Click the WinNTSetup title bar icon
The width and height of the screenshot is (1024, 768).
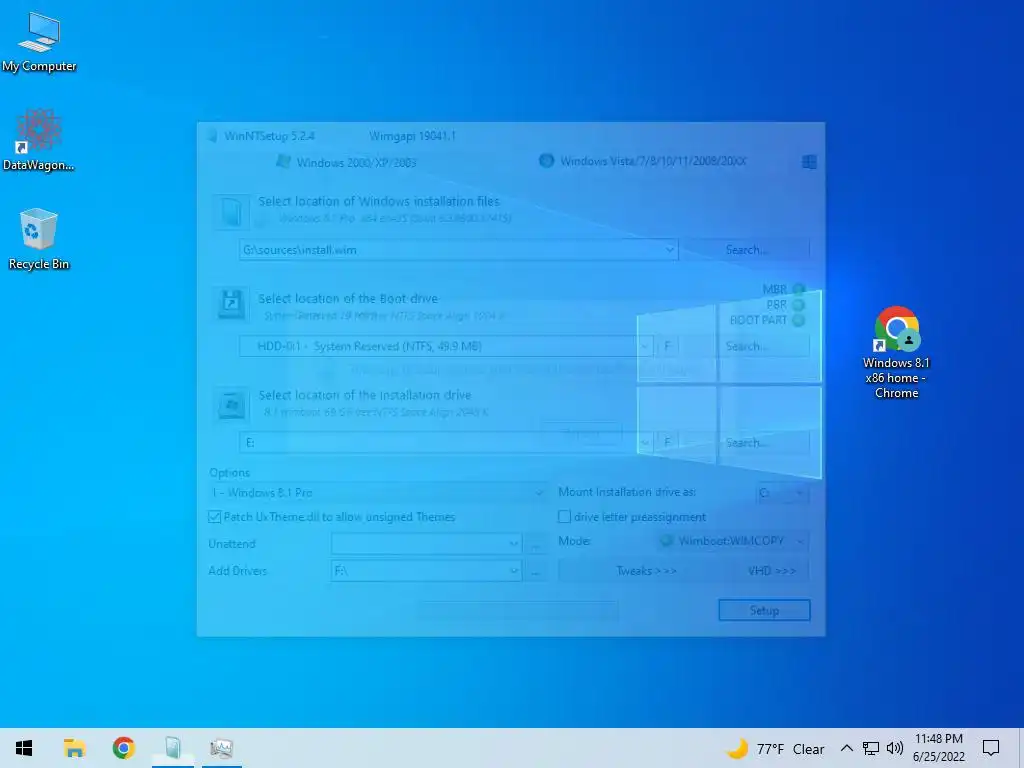coord(212,136)
